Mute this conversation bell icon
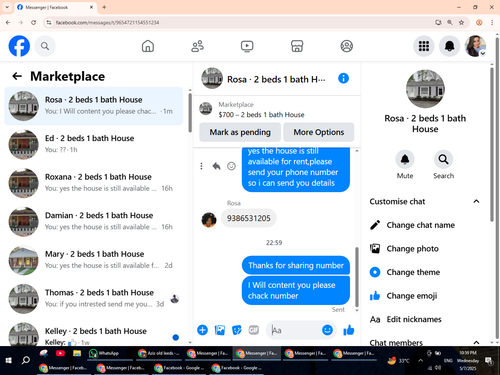 405,160
